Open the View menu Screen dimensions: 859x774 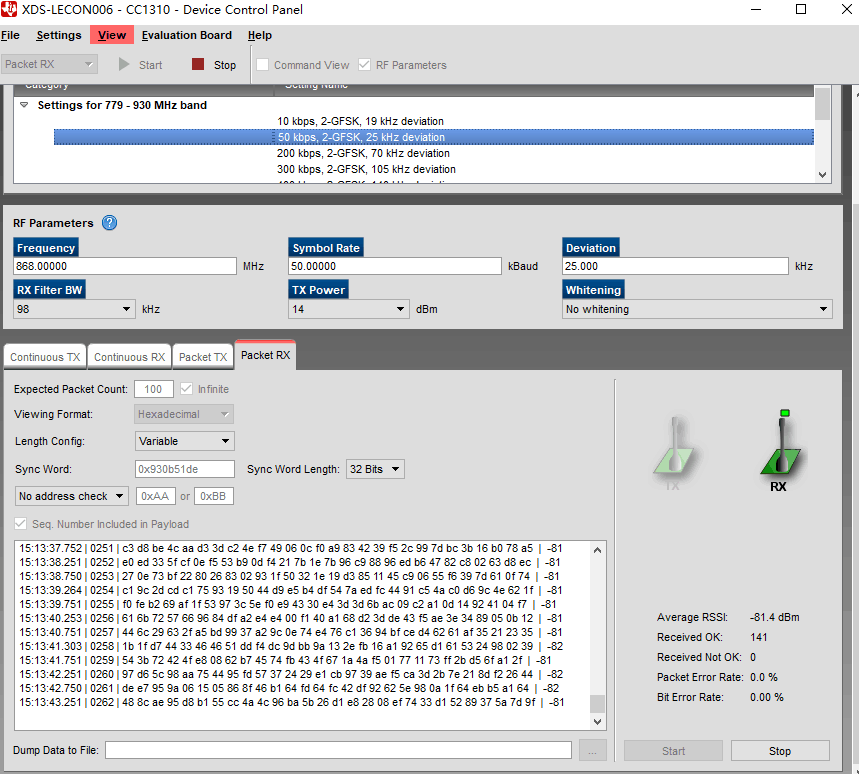[112, 35]
